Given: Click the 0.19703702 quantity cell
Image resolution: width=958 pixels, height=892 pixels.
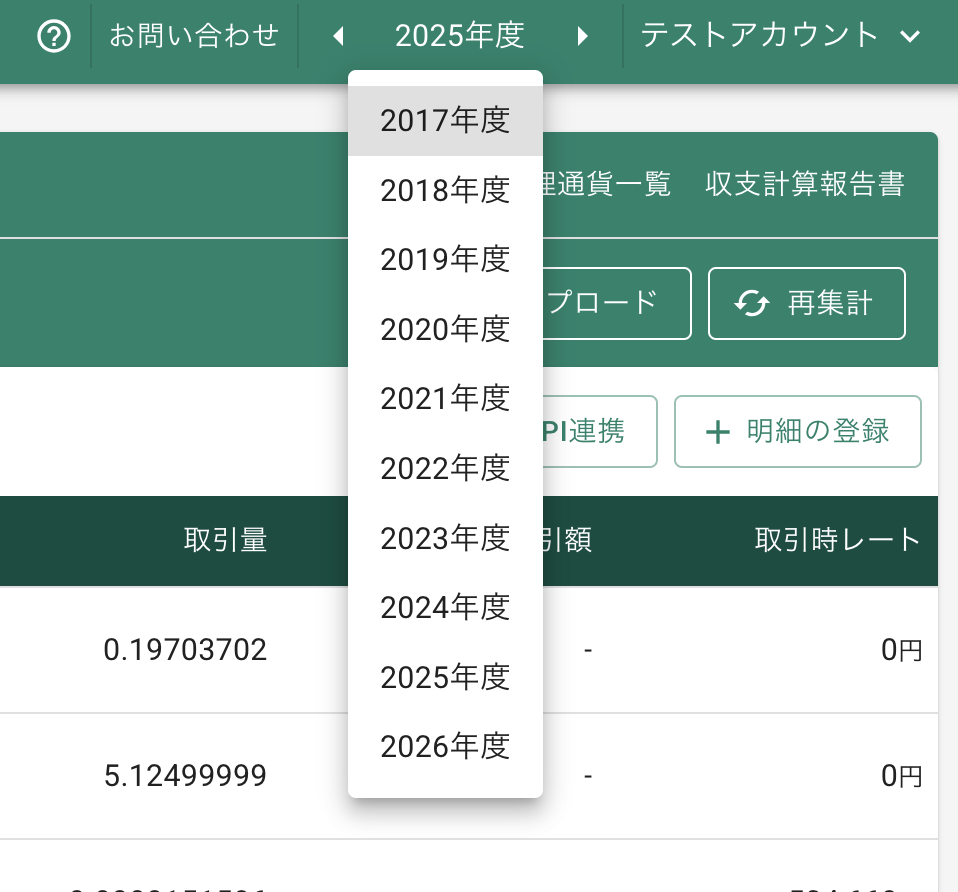Looking at the screenshot, I should click(x=185, y=650).
